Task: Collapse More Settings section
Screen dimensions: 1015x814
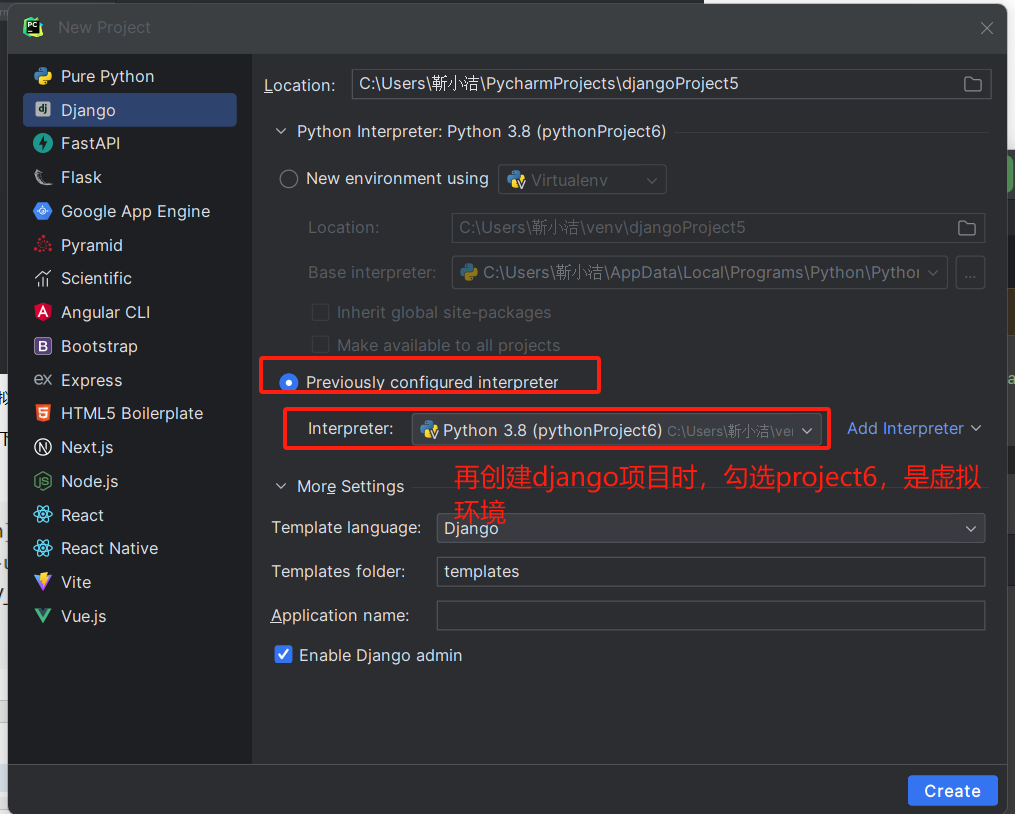Action: [281, 486]
